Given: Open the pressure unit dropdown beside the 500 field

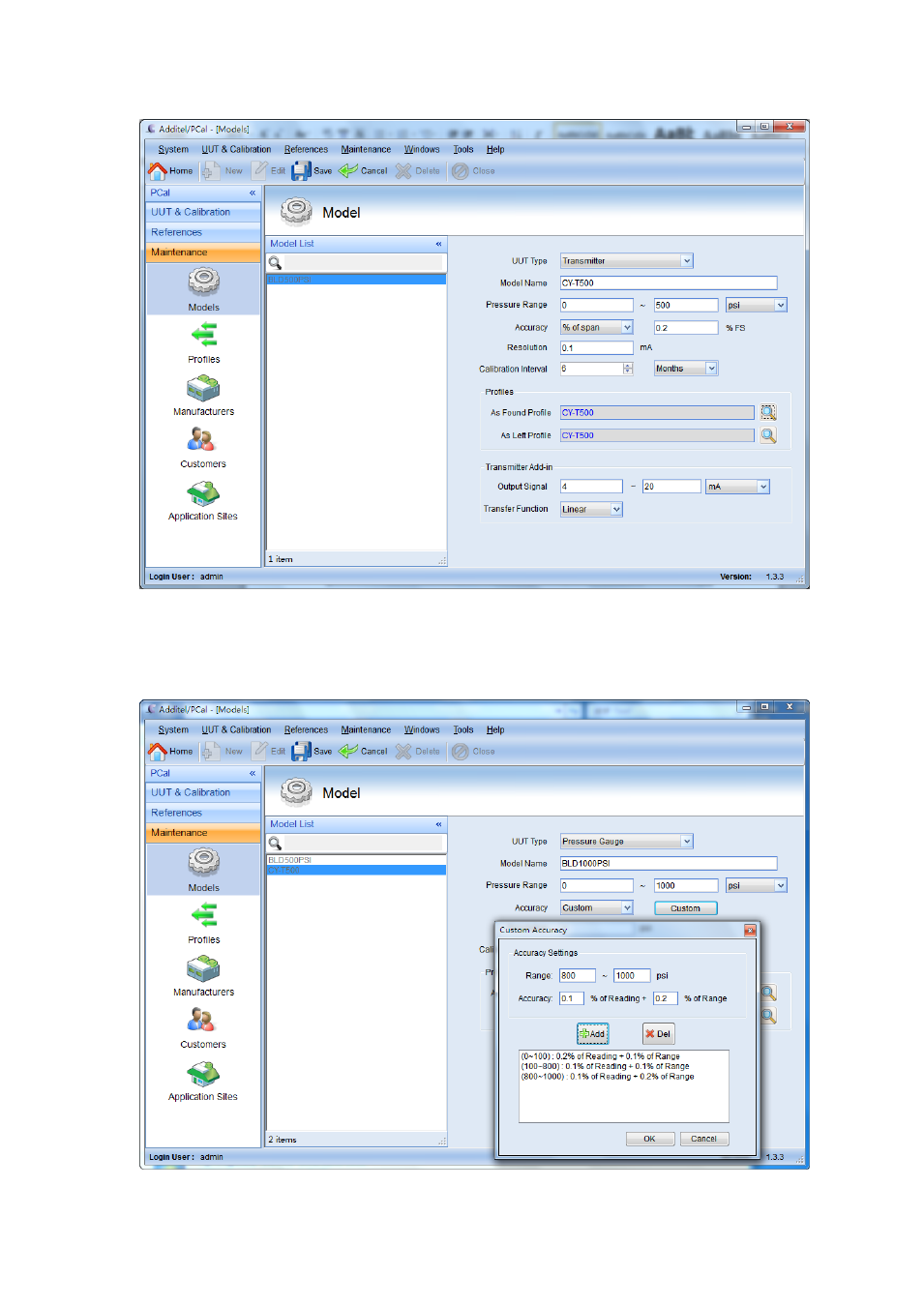Looking at the screenshot, I should tap(781, 305).
